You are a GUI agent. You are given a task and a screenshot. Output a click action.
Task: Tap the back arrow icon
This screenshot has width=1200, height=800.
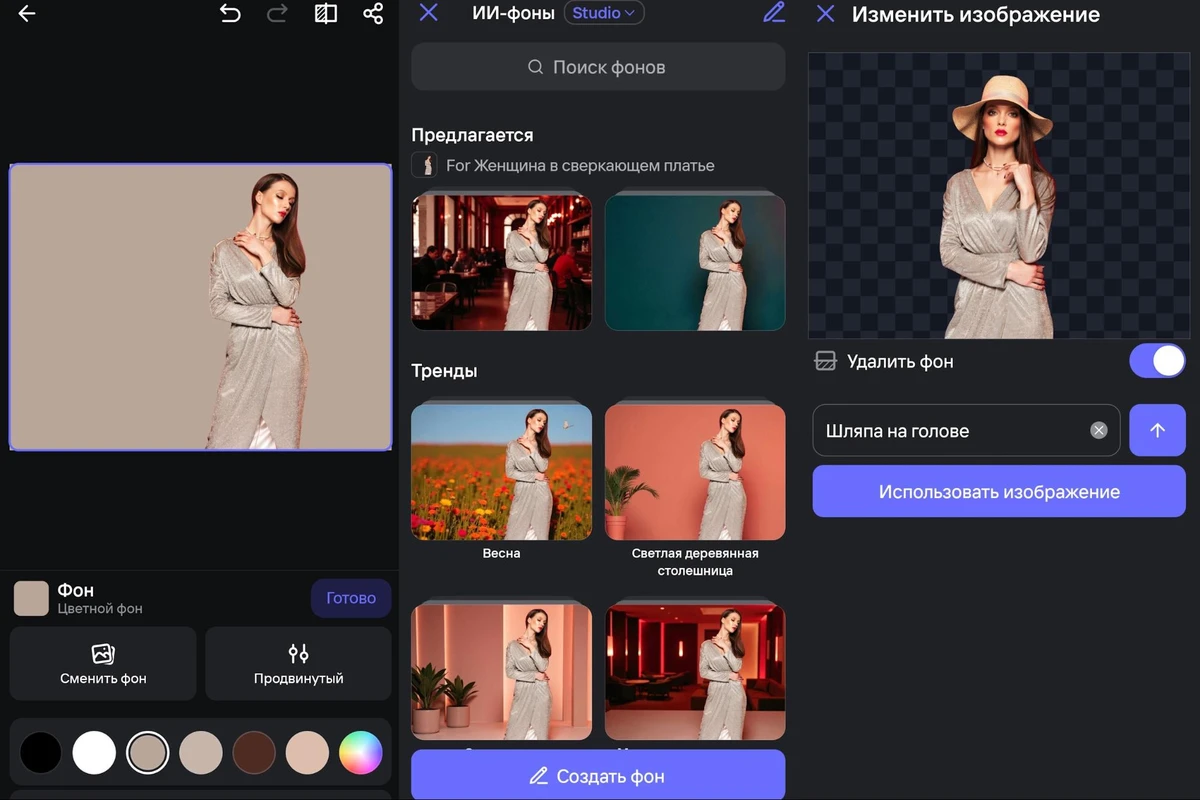(27, 14)
